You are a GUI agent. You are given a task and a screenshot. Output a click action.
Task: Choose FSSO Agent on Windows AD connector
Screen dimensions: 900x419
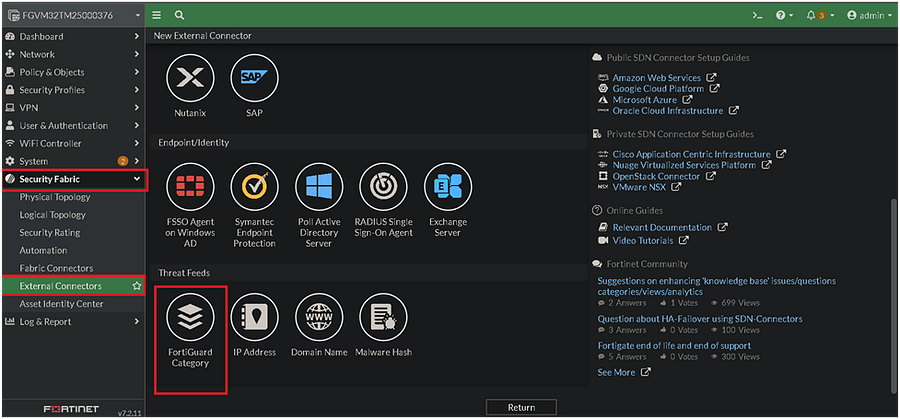click(190, 187)
